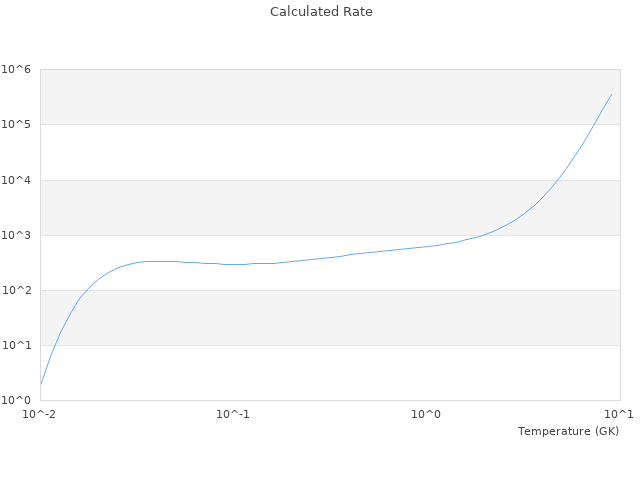Select the 10^1 horizontal axis tick label

[x=618, y=414]
